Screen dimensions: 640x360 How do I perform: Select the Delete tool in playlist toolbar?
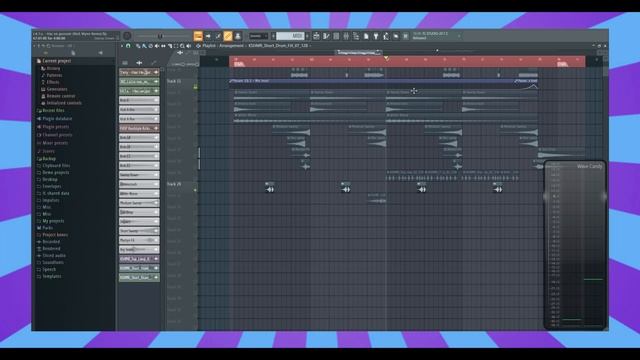coord(151,46)
